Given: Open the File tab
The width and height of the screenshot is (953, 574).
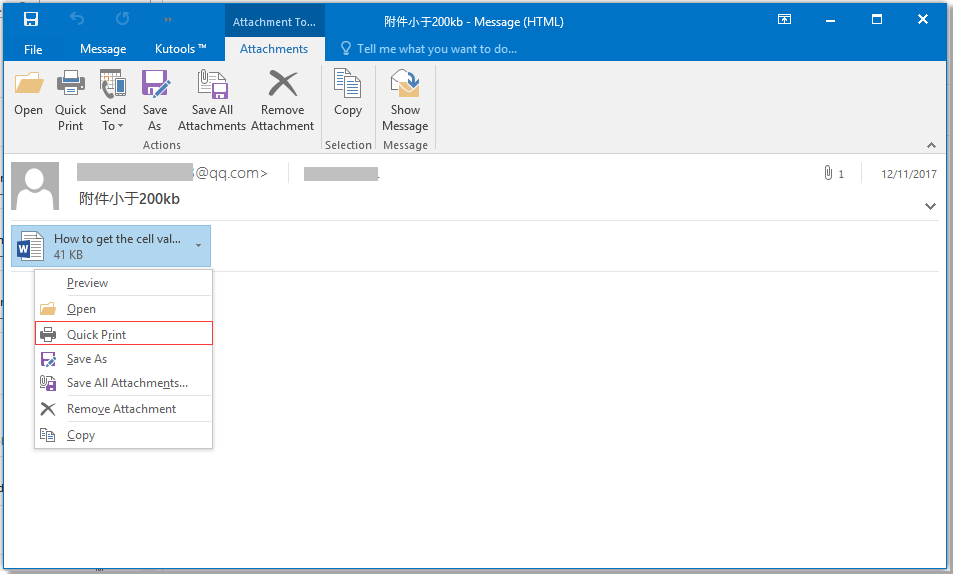Looking at the screenshot, I should 33,49.
